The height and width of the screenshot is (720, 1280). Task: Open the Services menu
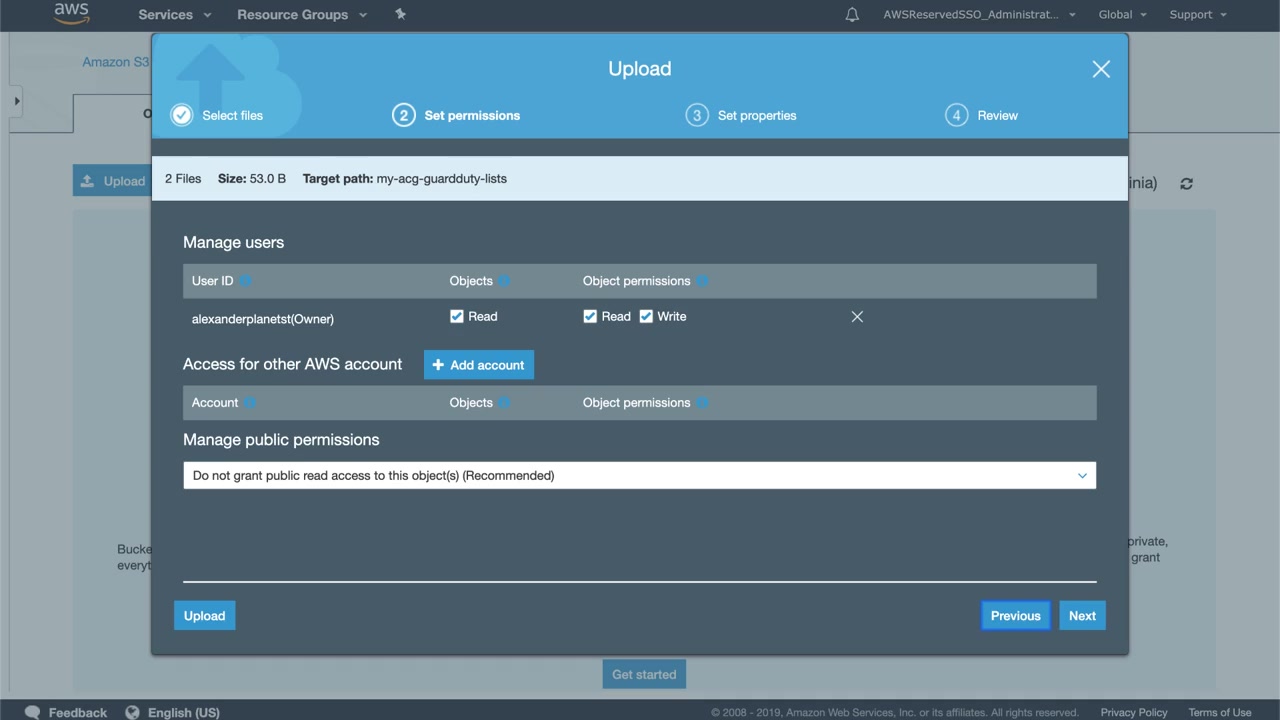click(175, 15)
